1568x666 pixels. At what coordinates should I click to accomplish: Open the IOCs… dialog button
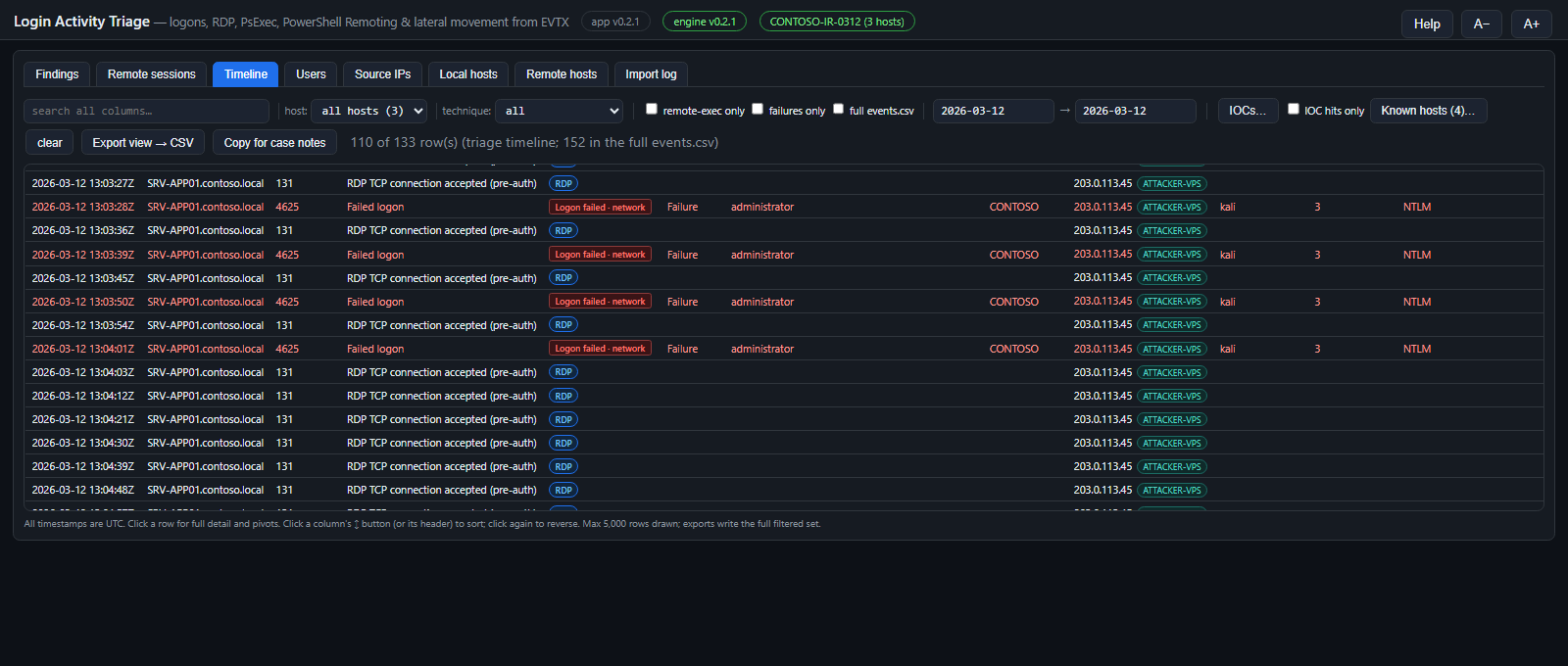point(1248,111)
